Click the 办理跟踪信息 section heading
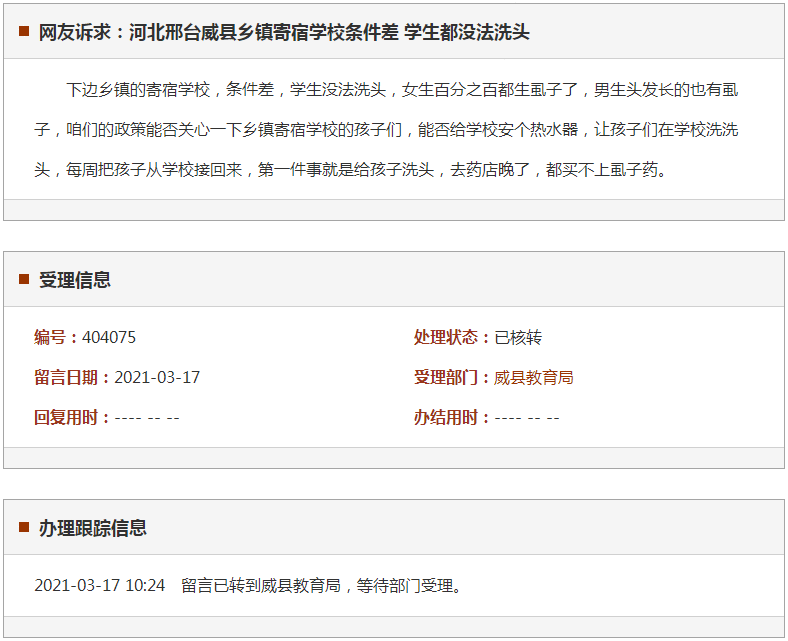The height and width of the screenshot is (641, 788). pyautogui.click(x=93, y=528)
